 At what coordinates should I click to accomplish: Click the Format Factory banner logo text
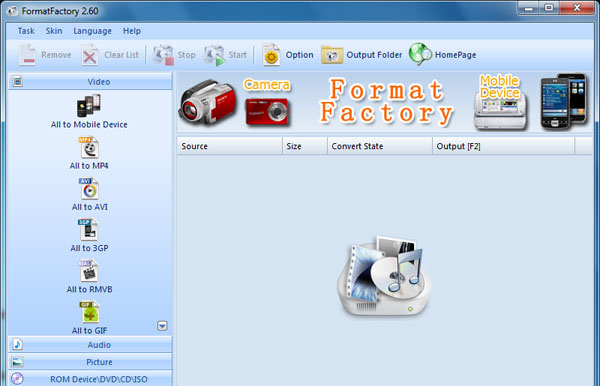click(x=386, y=102)
